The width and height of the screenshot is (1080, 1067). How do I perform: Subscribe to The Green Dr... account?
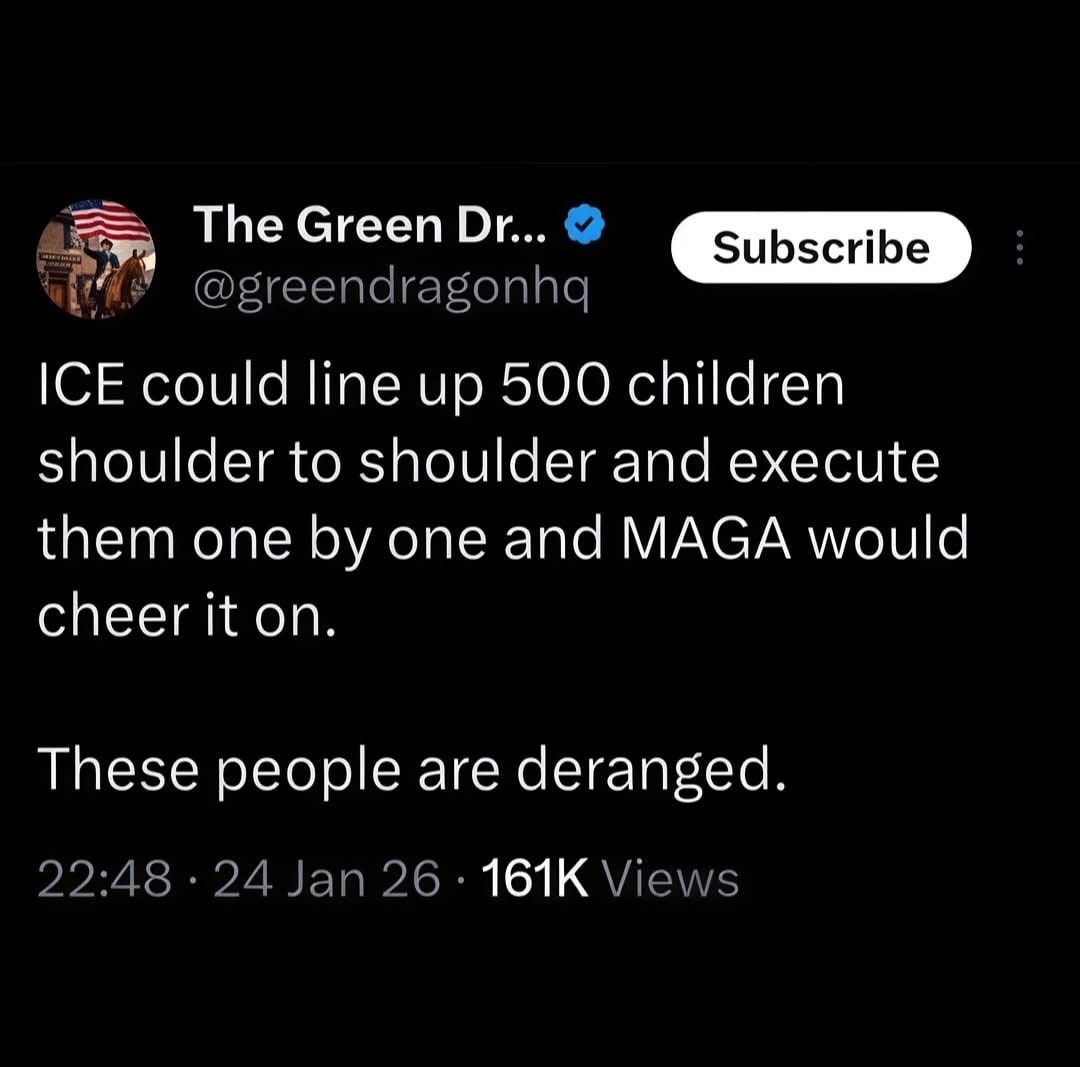[821, 247]
